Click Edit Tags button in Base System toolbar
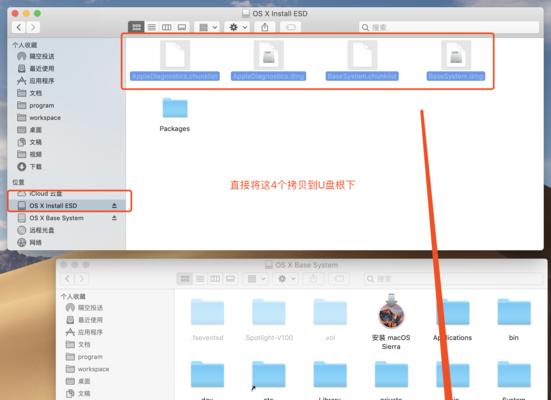 pyautogui.click(x=339, y=279)
